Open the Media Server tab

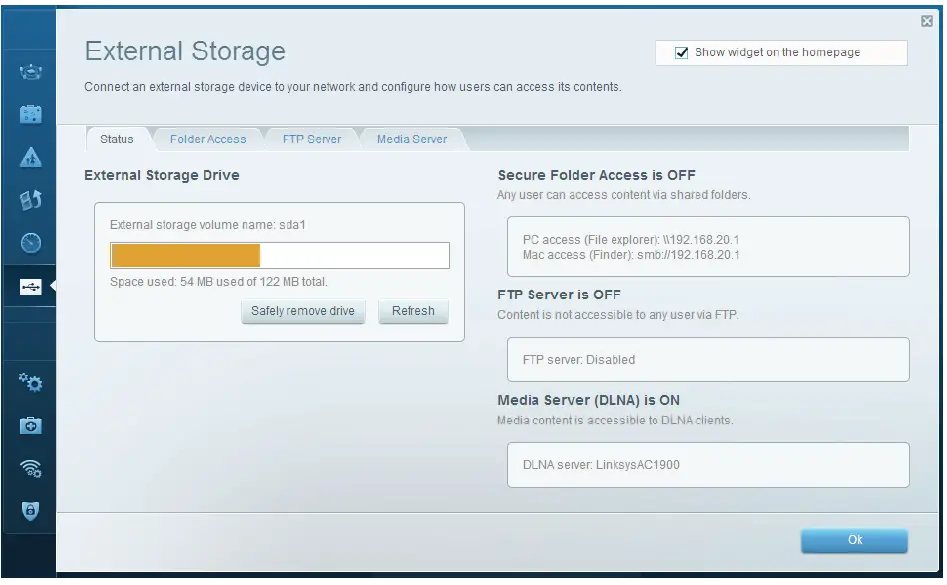pos(411,139)
